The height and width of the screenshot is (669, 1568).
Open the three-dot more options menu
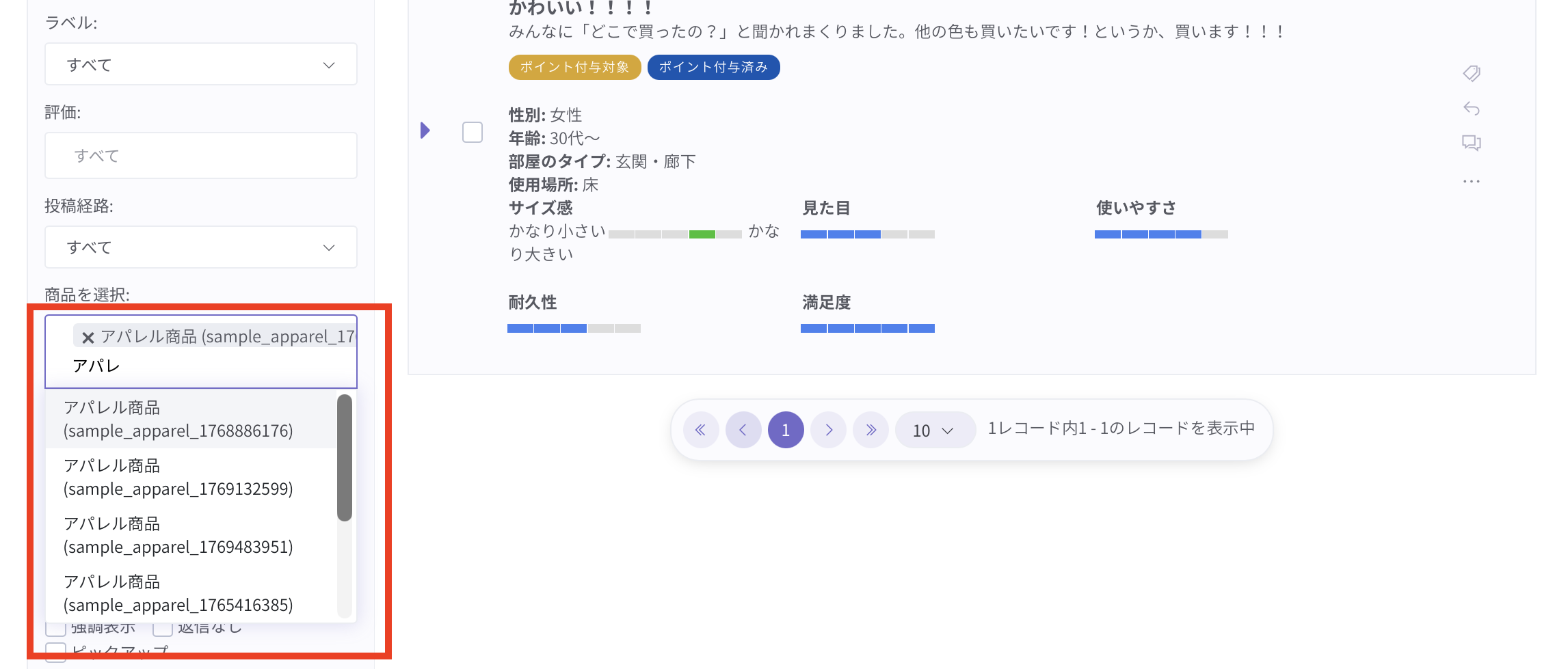point(1472,181)
